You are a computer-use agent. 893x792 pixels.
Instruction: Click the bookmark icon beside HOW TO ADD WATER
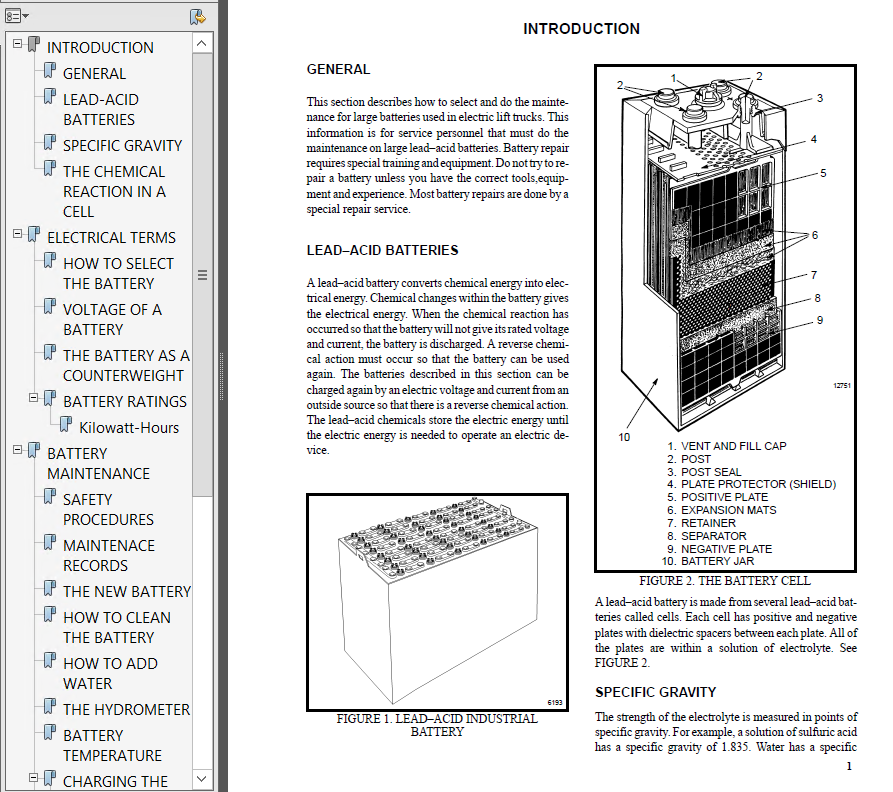50,660
